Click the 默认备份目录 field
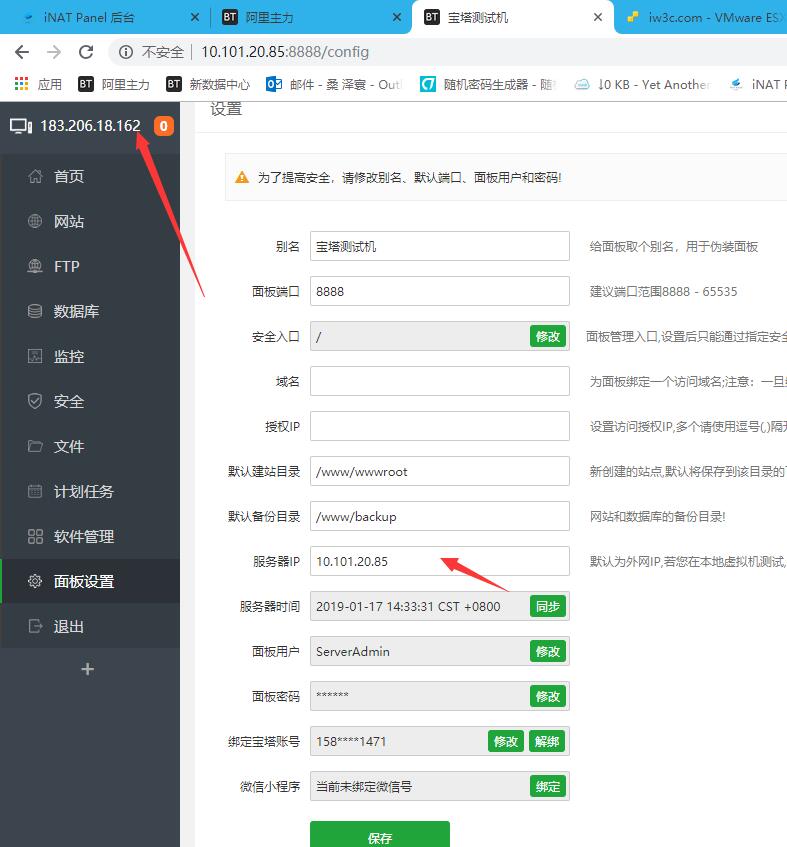Viewport: 787px width, 847px height. (x=440, y=516)
